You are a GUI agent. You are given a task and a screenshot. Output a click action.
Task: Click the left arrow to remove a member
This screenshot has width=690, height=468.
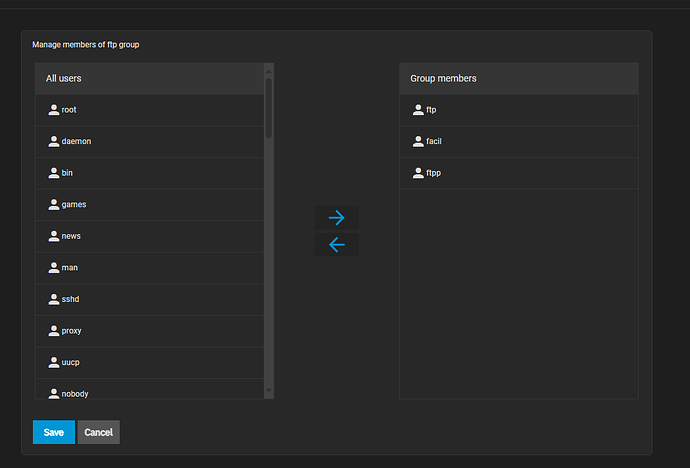click(x=337, y=245)
